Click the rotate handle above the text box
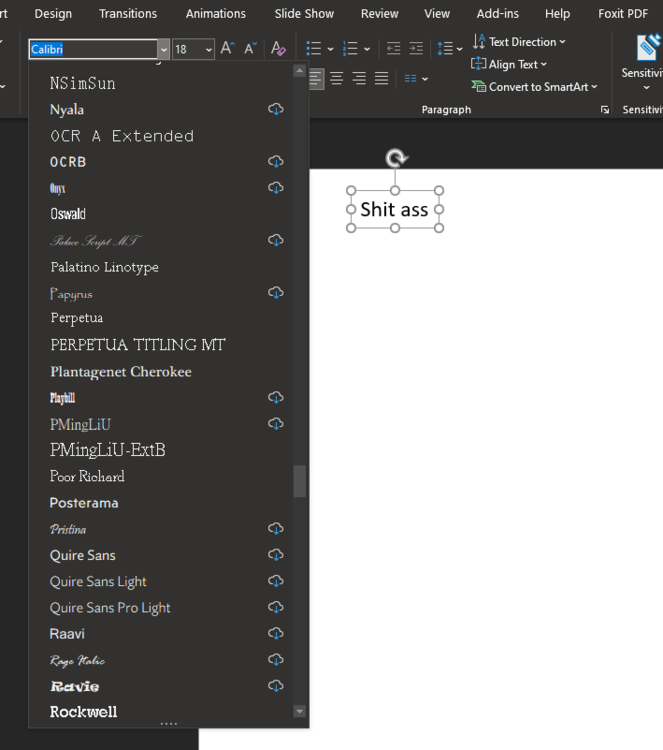 tap(396, 158)
